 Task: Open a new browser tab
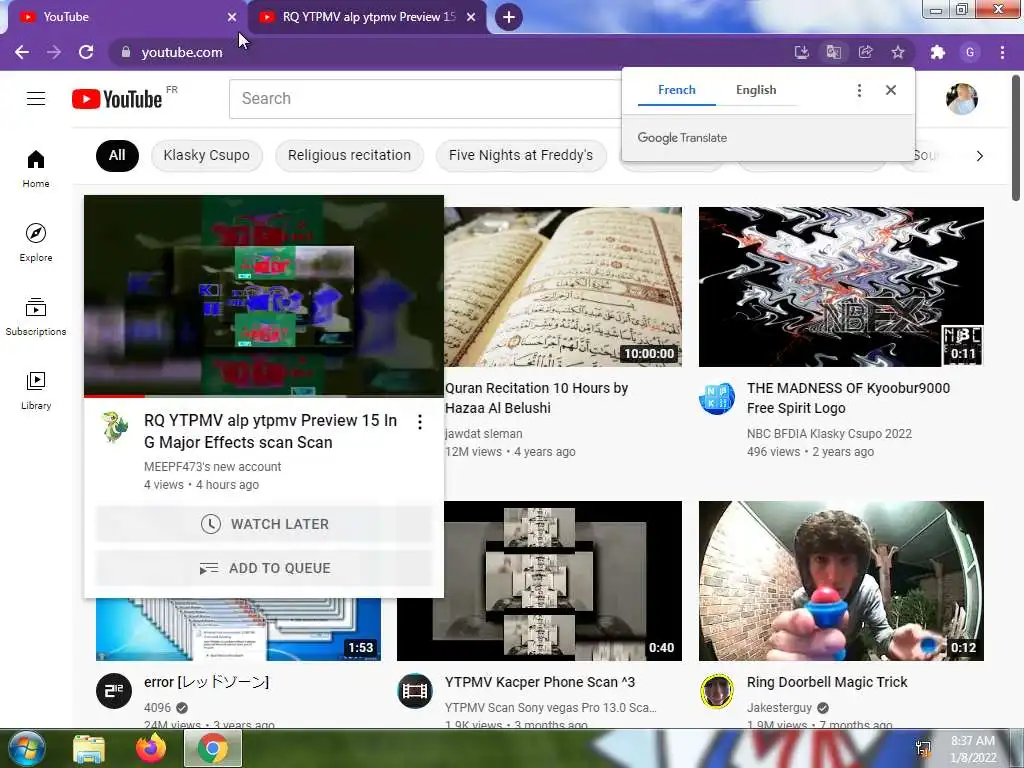pos(509,17)
